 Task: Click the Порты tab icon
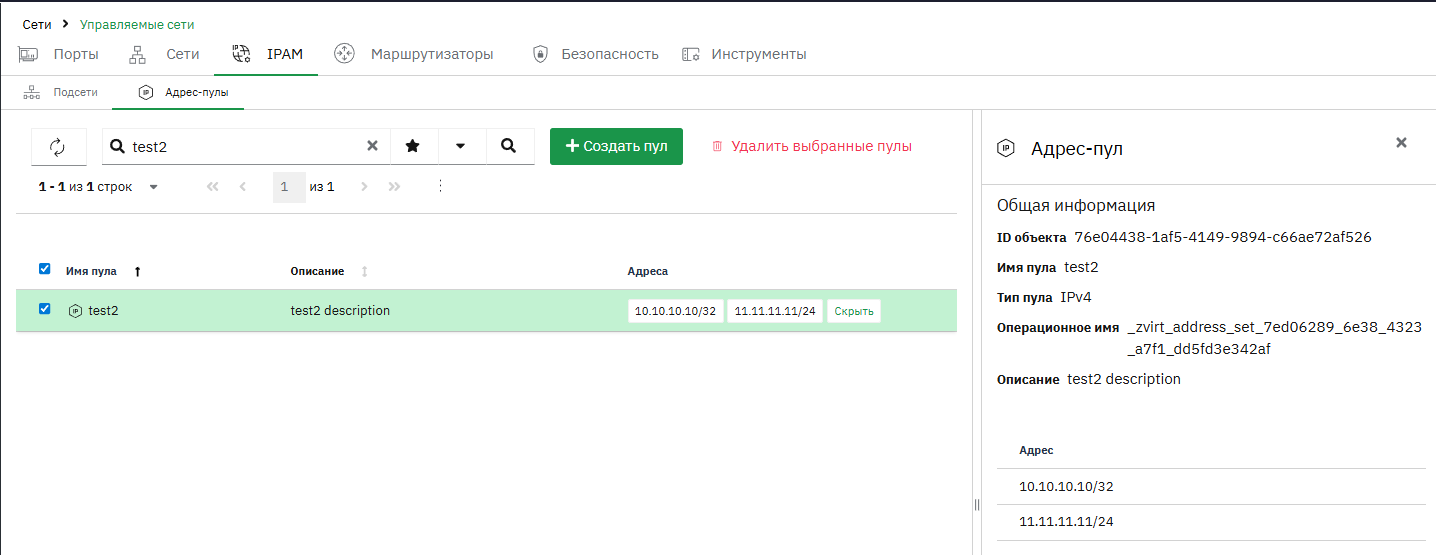(x=28, y=54)
